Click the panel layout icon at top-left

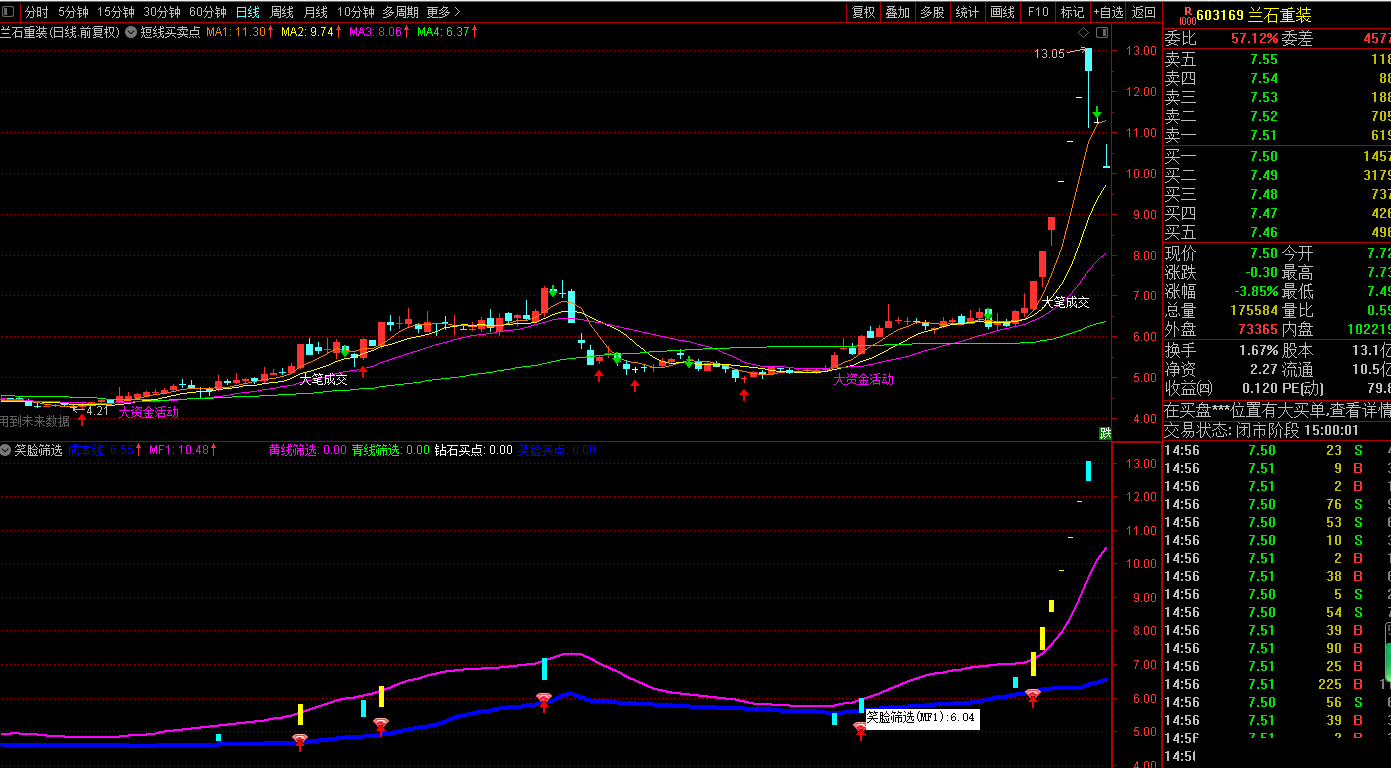tap(10, 12)
